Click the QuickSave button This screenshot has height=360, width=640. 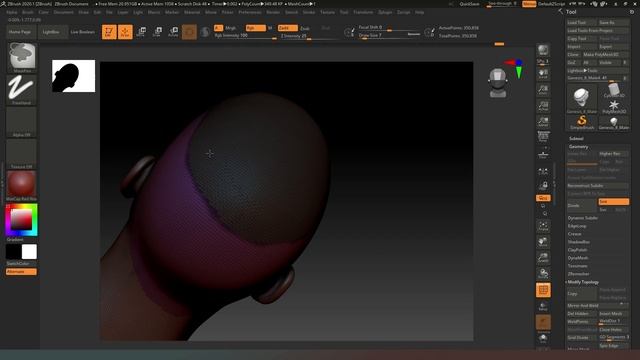(x=469, y=4)
